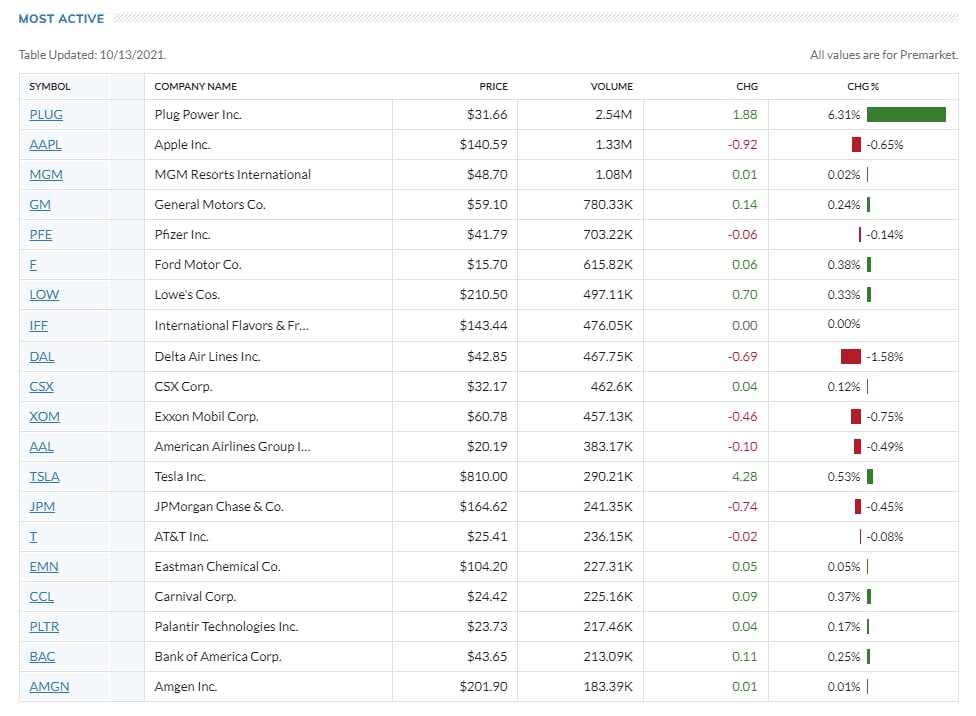Click the CSX Corp. company name
The image size is (976, 716).
(x=184, y=387)
